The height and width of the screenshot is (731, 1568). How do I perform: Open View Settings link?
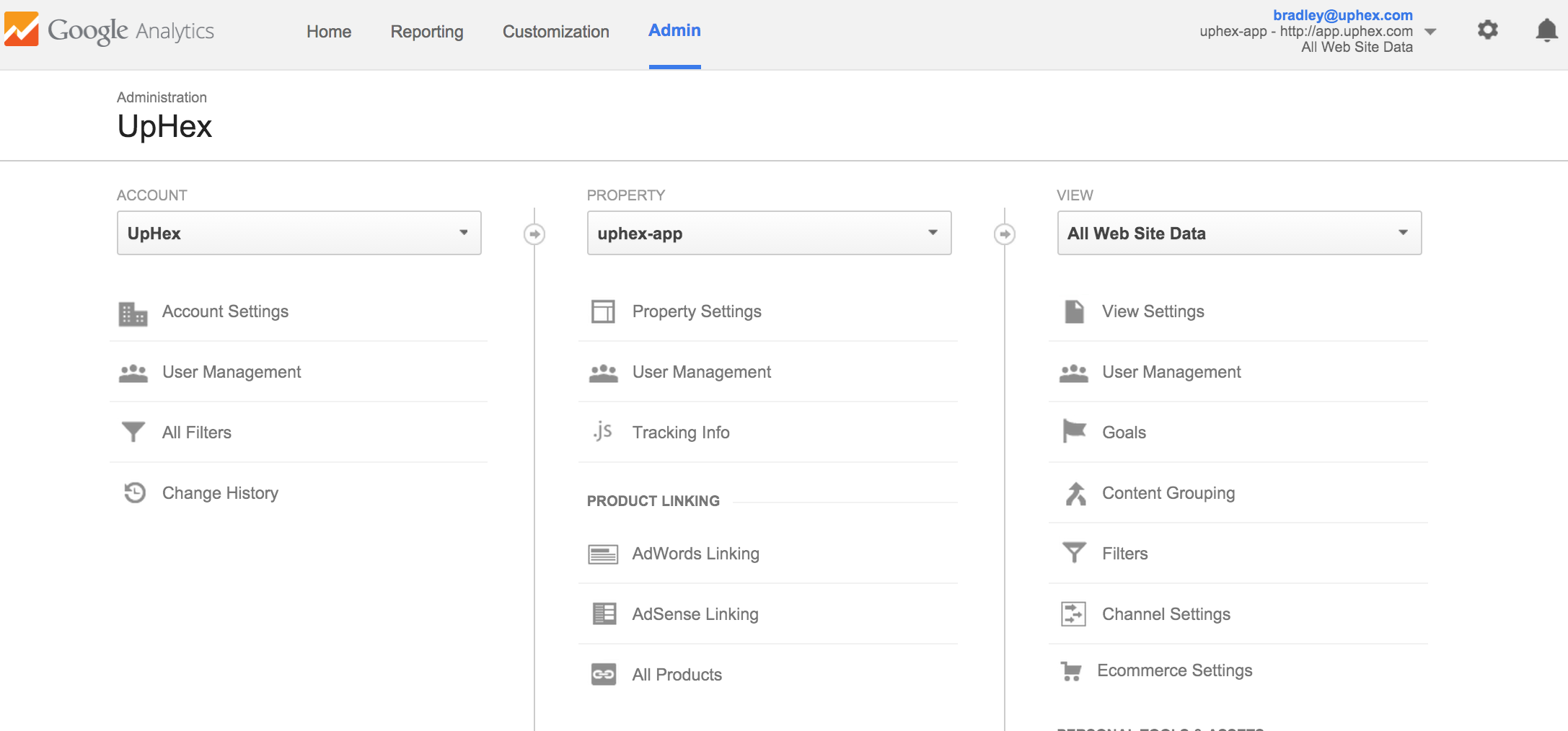click(x=1153, y=311)
